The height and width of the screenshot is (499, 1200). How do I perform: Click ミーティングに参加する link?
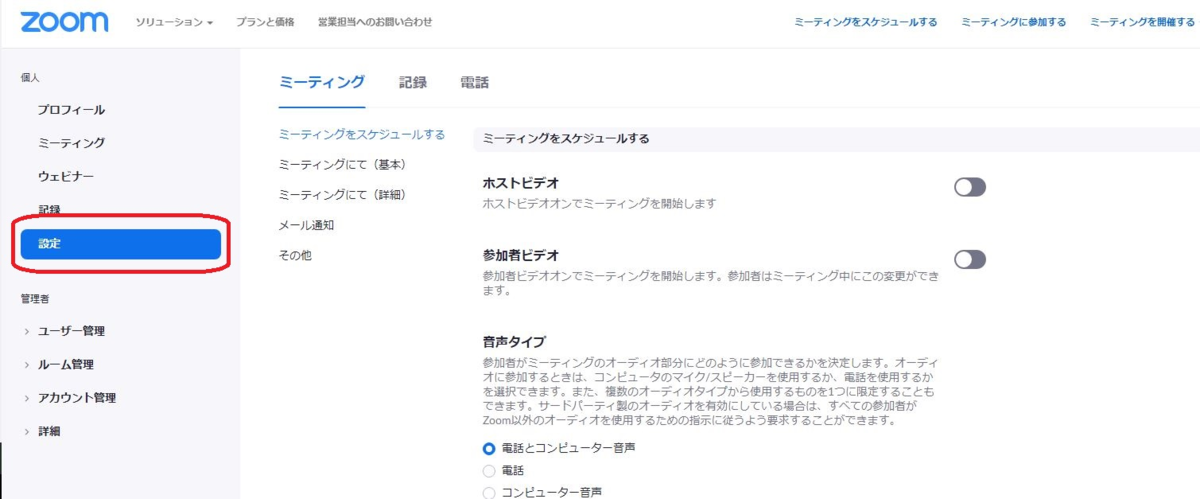click(1014, 22)
